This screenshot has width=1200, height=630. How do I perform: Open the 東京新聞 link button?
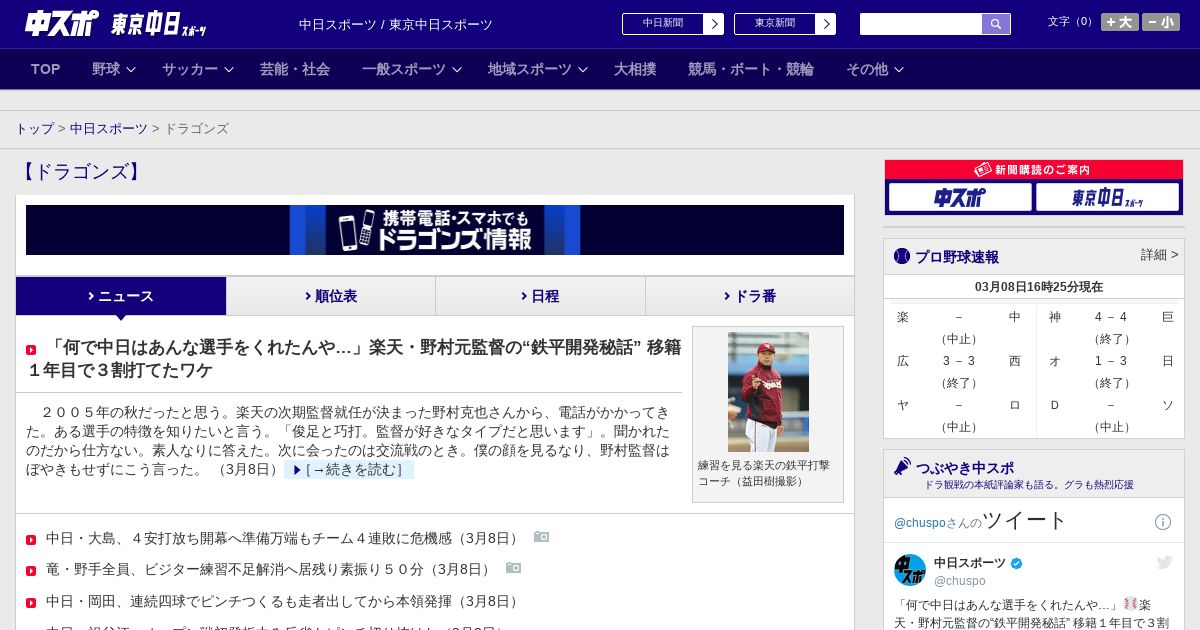(785, 24)
